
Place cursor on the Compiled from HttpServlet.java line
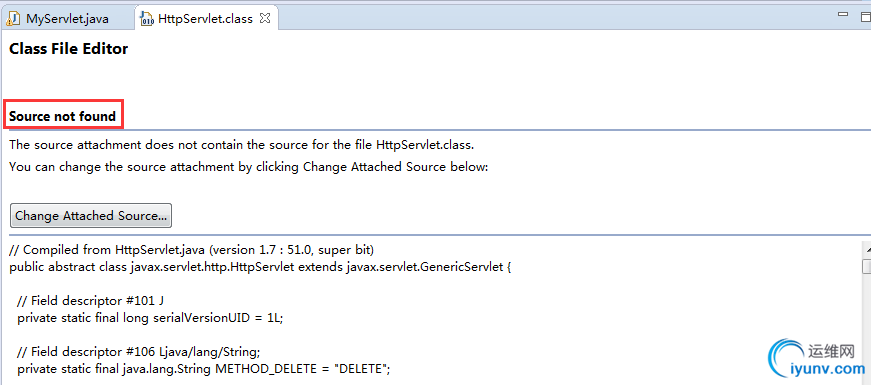click(192, 249)
